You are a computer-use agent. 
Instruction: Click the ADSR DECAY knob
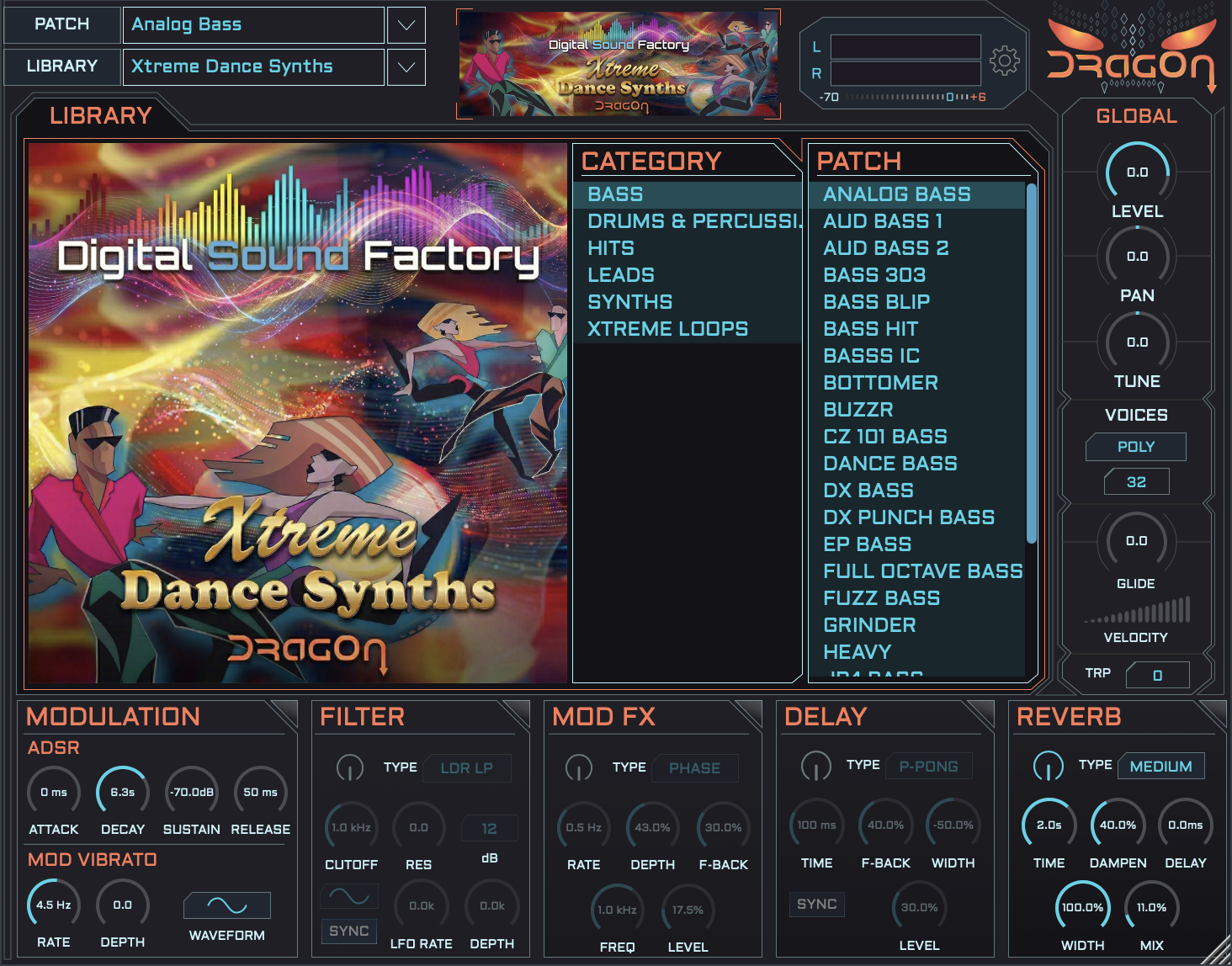[123, 793]
